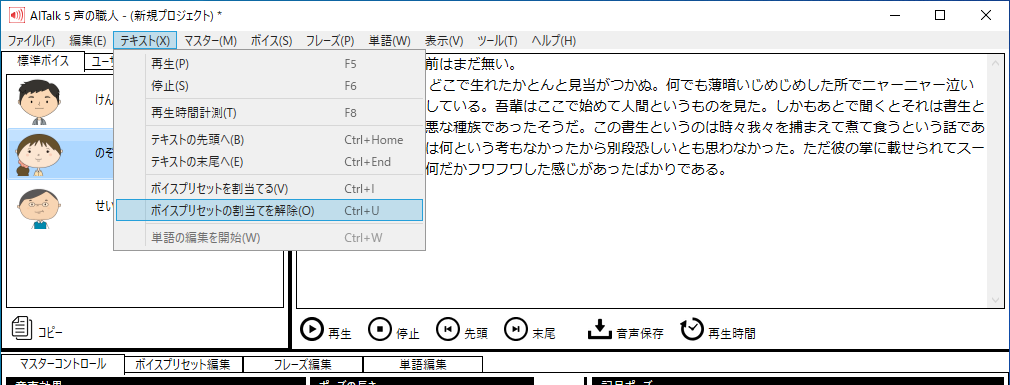Open the ツール(T) menu
This screenshot has width=1010, height=385.
point(497,41)
